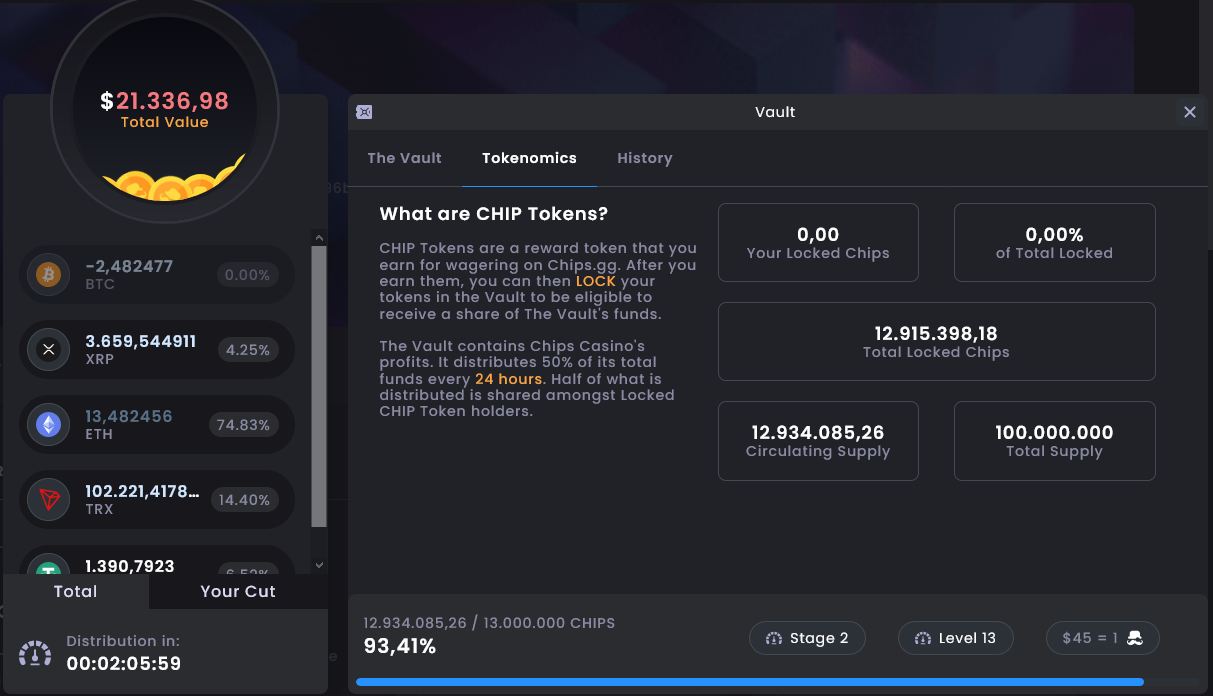Click the $45 = 1 chip price button

1103,638
